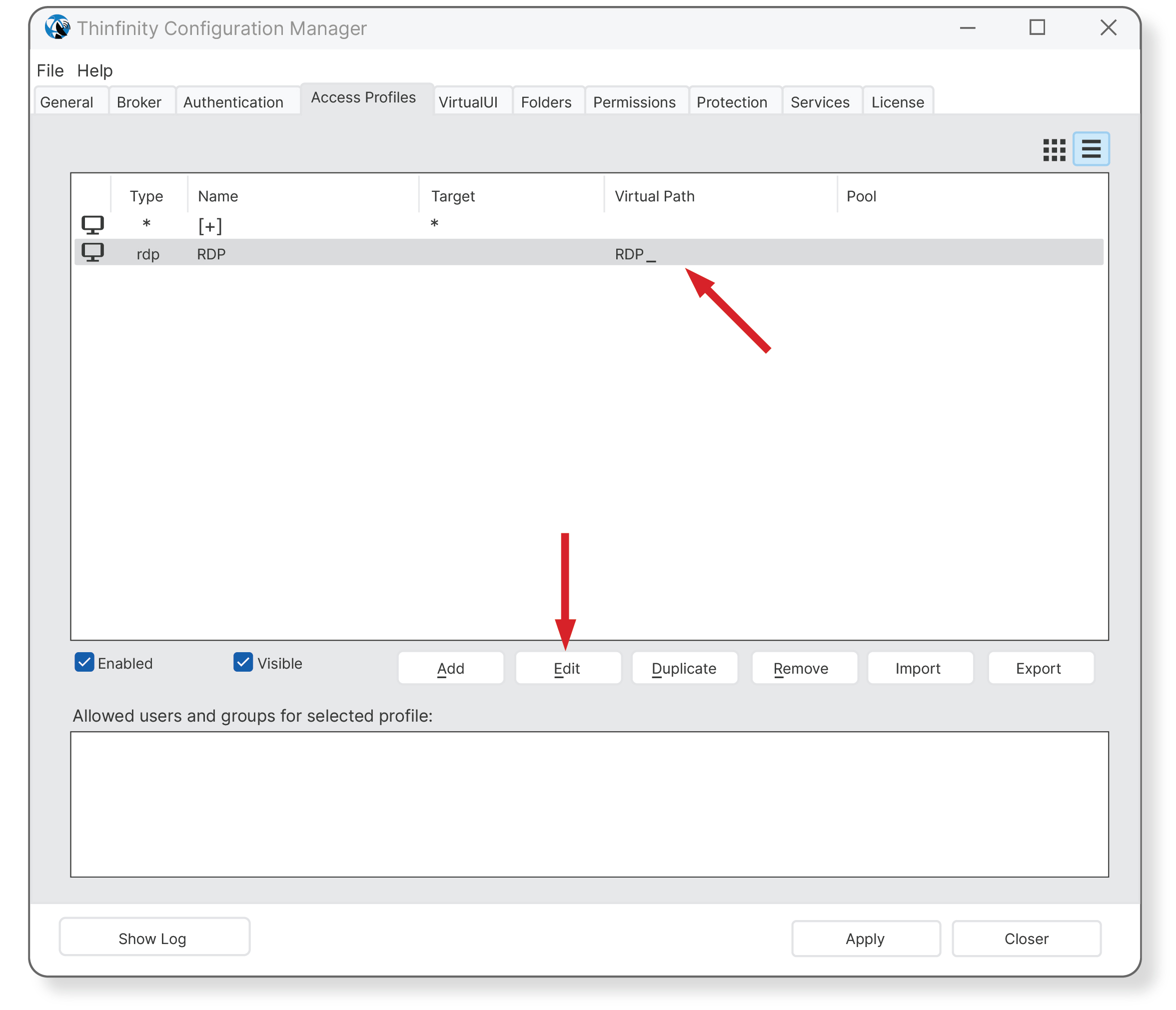Toggle the Enabled checkbox
Image resolution: width=1176 pixels, height=1010 pixels.
coord(84,662)
